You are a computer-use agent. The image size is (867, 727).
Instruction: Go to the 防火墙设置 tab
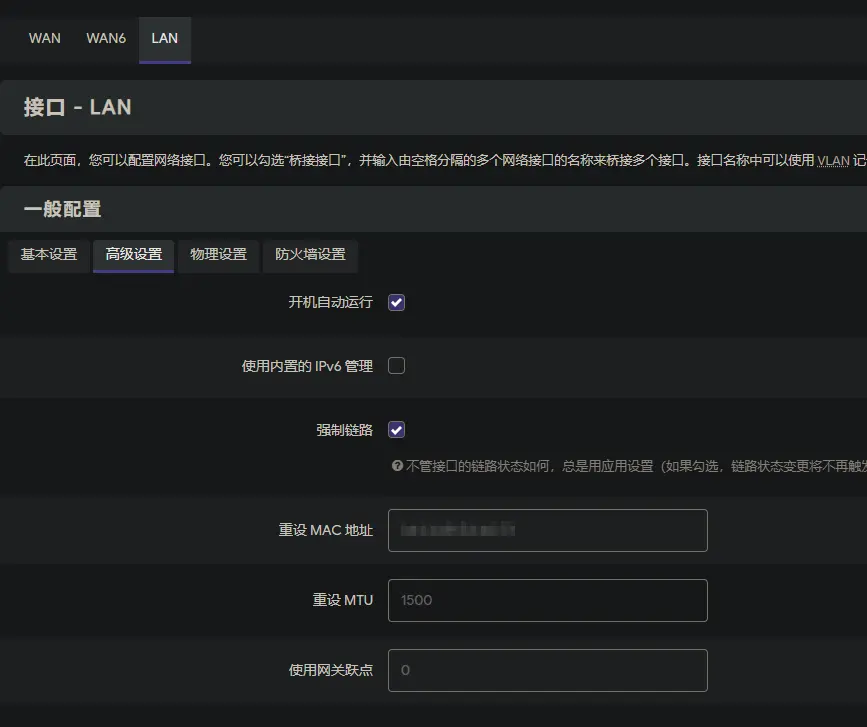[310, 255]
